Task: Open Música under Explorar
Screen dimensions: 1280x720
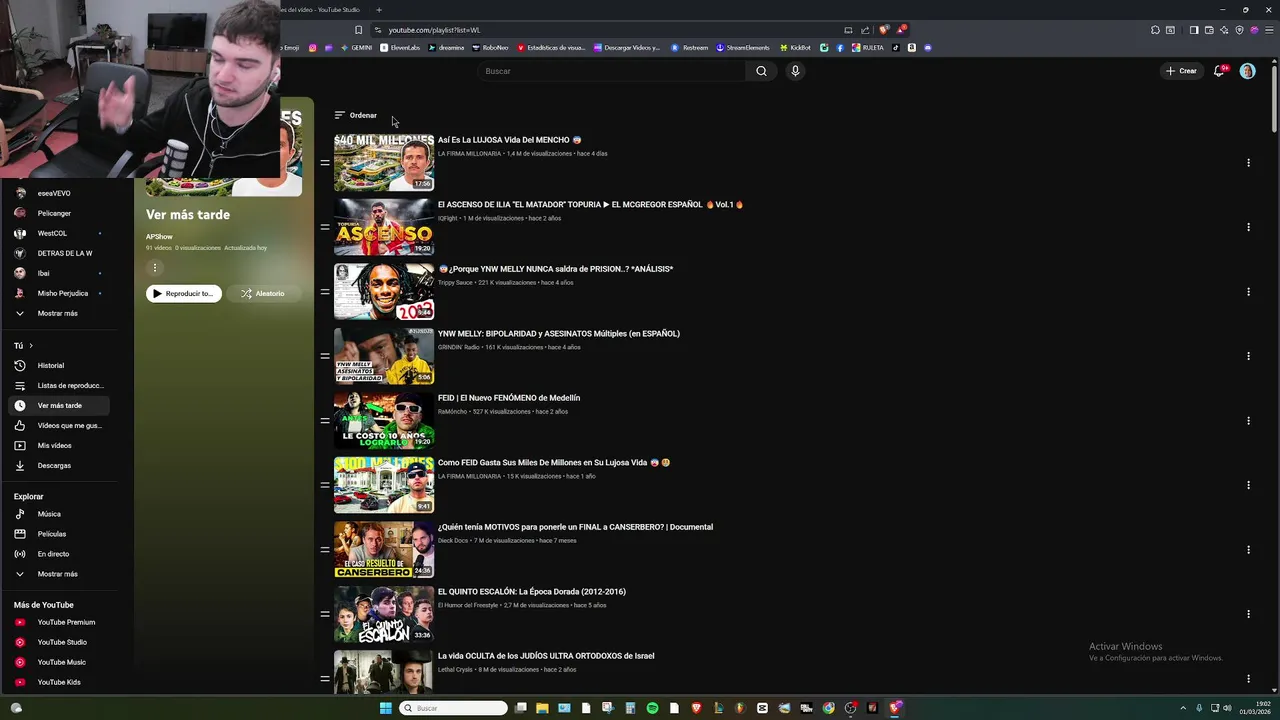Action: 60,514
